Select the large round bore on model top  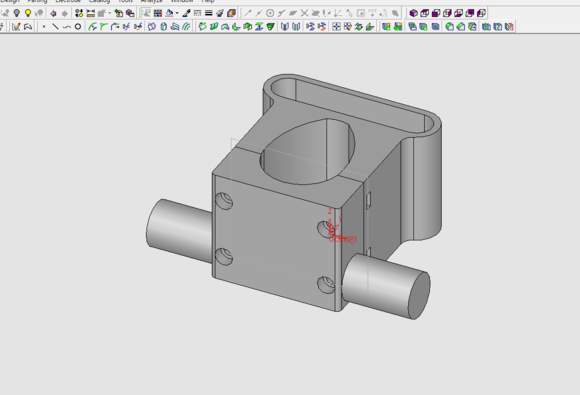(307, 152)
